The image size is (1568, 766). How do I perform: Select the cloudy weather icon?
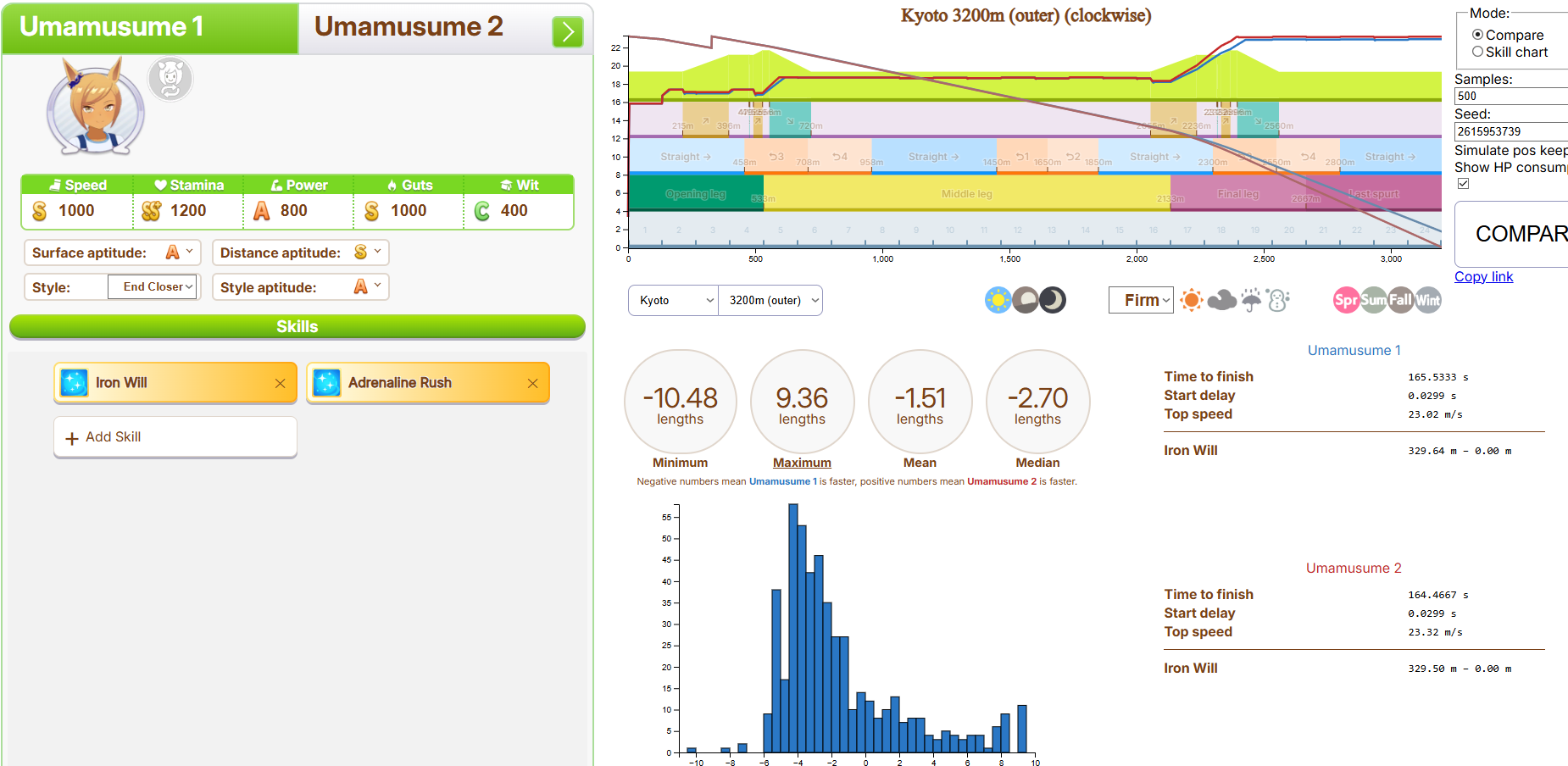coord(1221,300)
